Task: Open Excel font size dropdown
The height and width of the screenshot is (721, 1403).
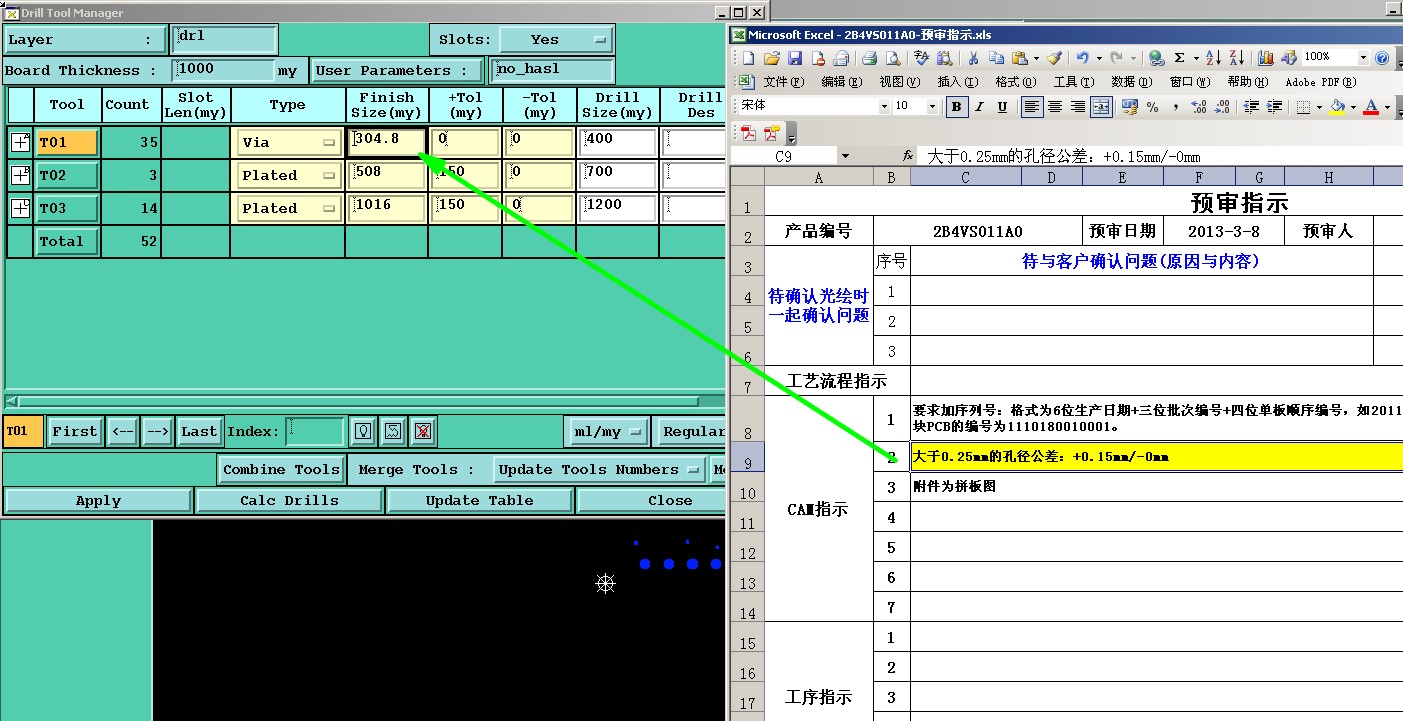Action: [932, 106]
